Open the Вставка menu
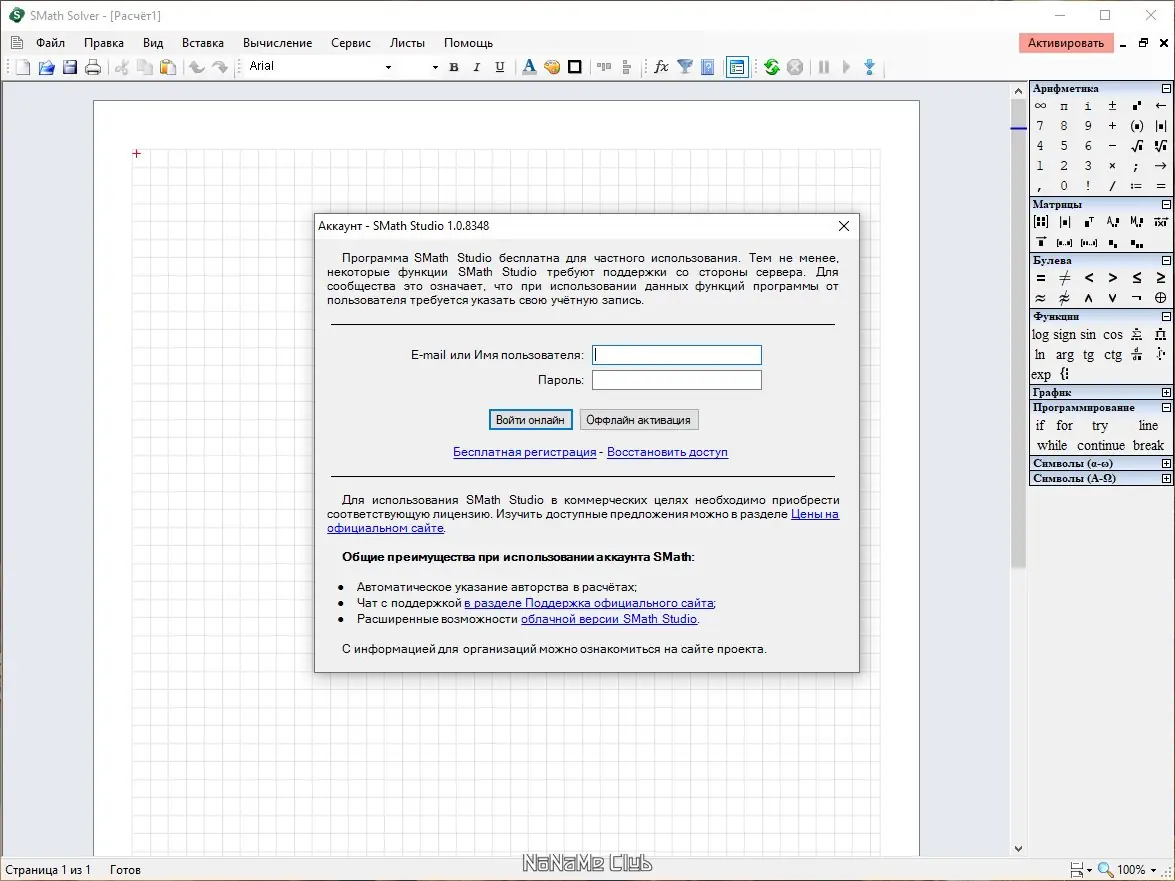The image size is (1175, 881). [203, 43]
